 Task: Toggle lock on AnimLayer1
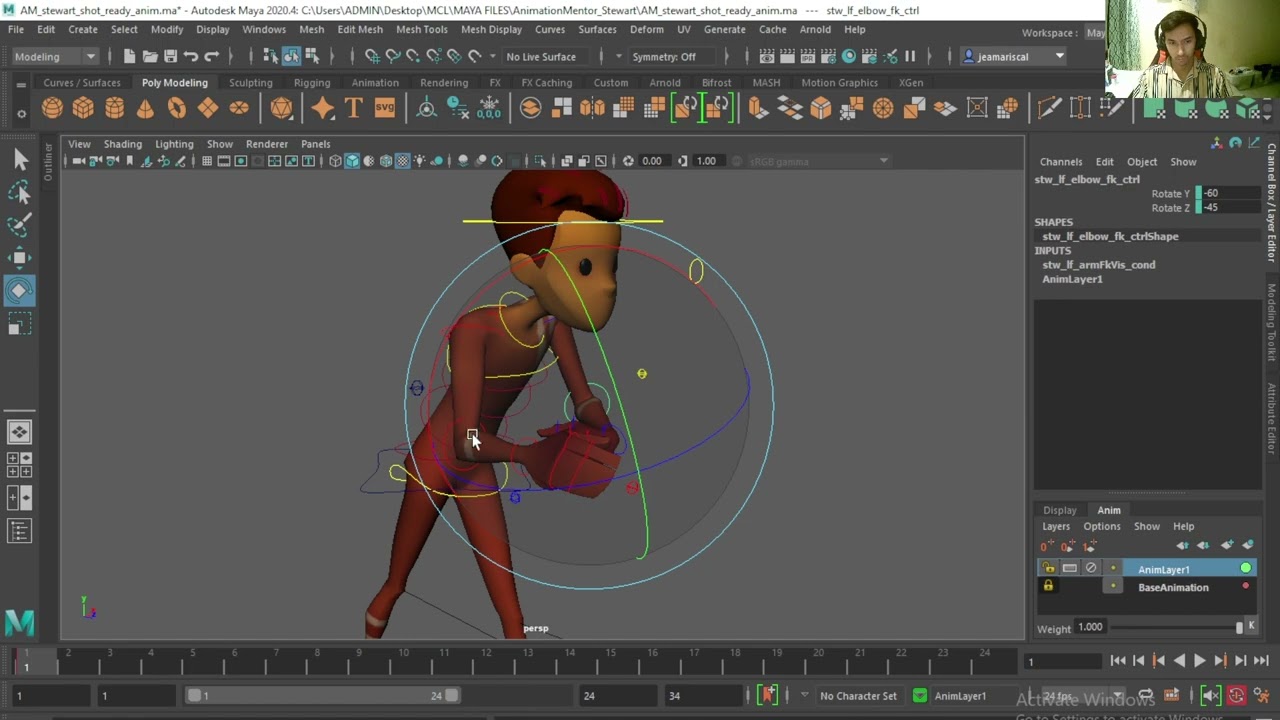click(1048, 568)
